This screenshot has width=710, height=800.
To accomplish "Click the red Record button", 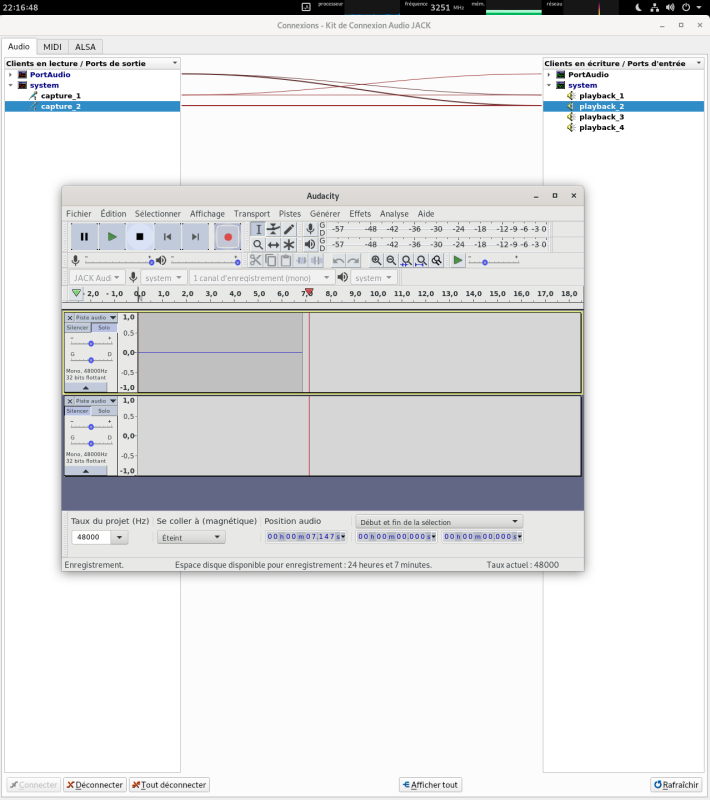I will pos(227,237).
